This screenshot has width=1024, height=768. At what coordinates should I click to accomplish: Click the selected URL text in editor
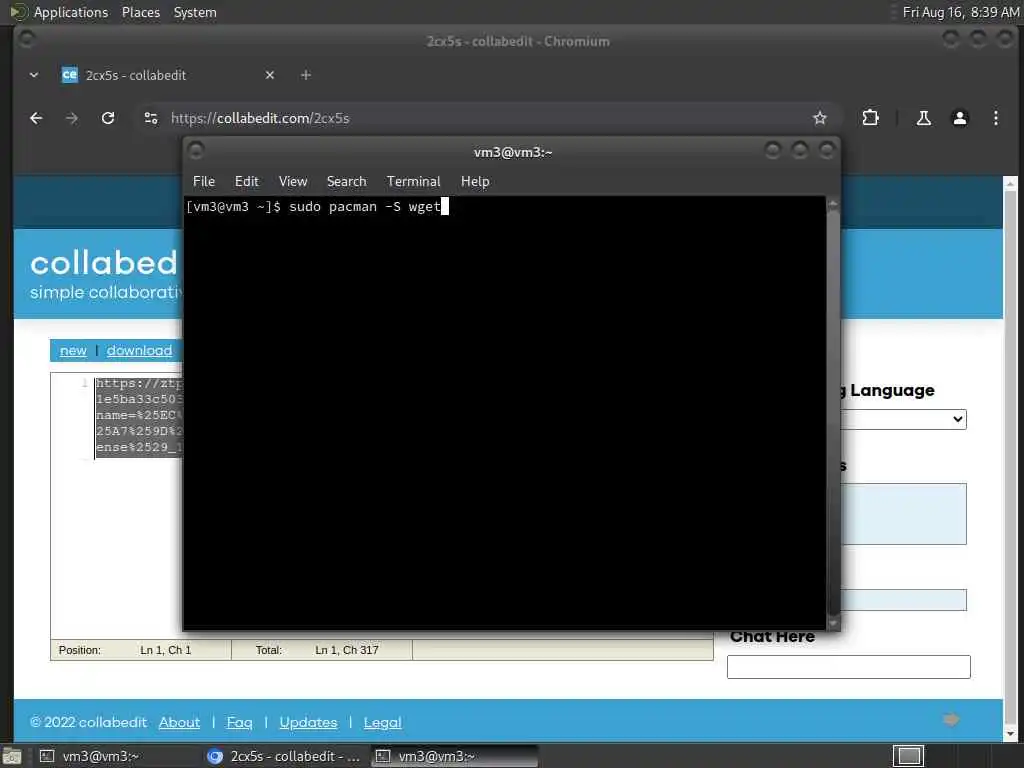pos(139,415)
